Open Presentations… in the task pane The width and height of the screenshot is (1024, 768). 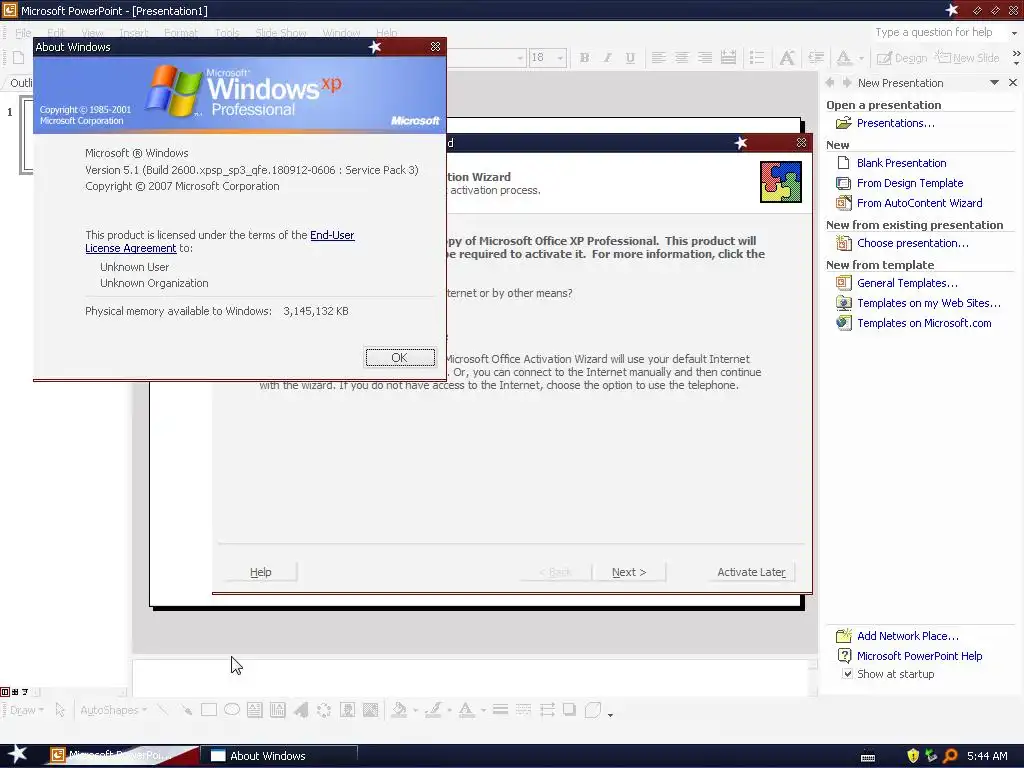click(895, 123)
